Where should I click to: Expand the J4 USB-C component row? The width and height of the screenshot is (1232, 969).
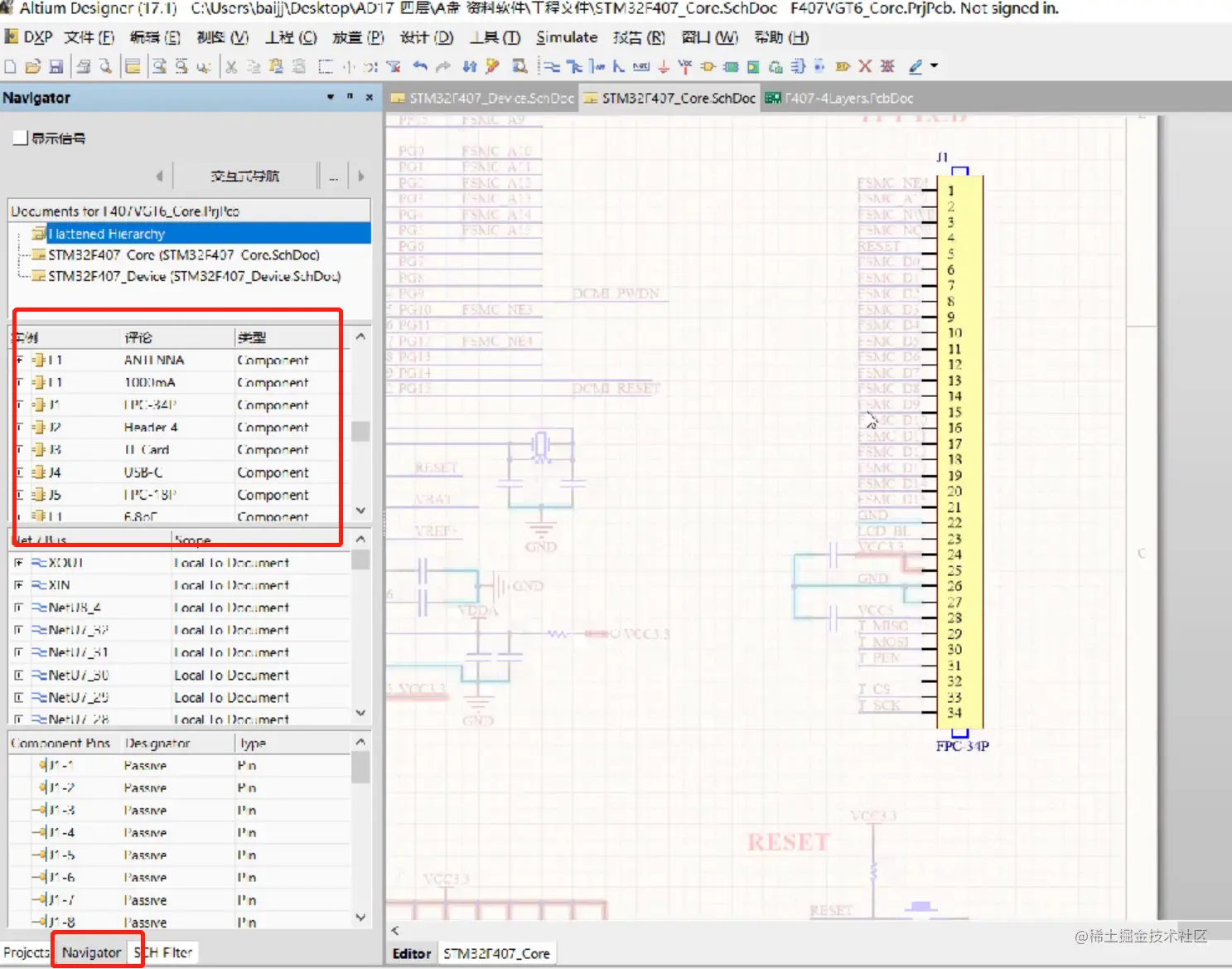coord(19,472)
